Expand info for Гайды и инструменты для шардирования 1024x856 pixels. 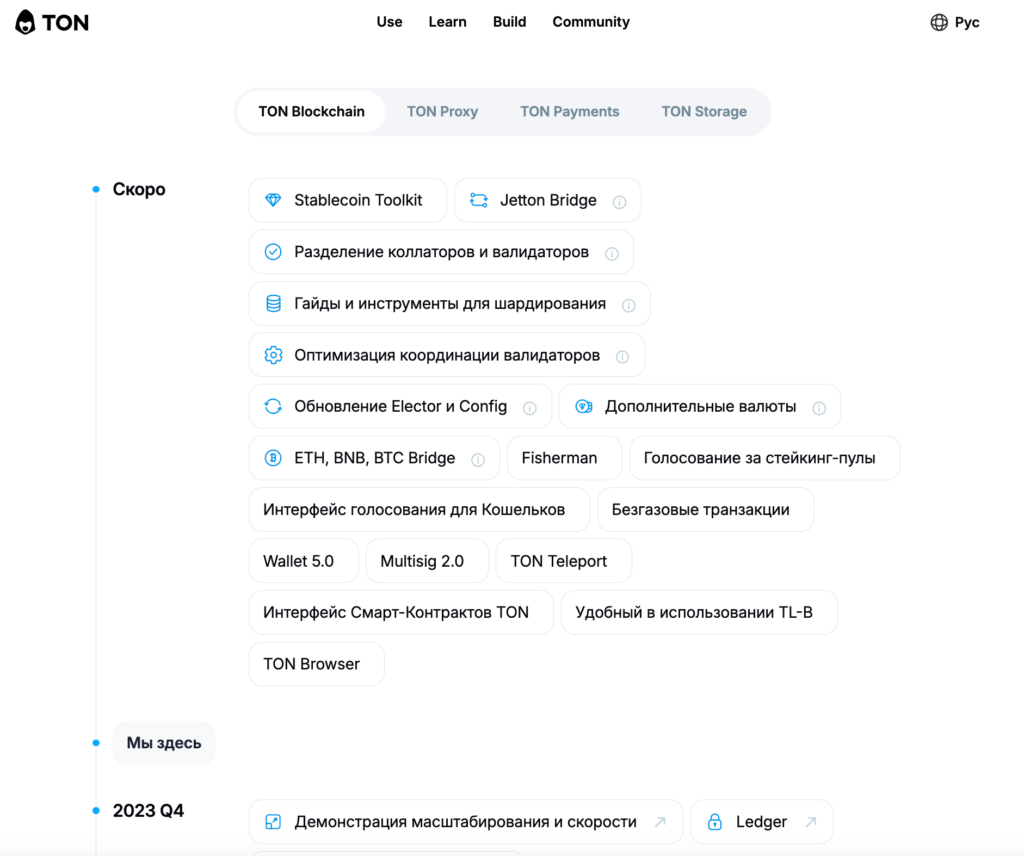pos(628,303)
